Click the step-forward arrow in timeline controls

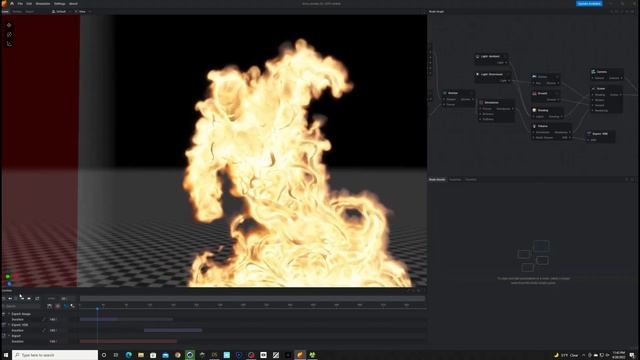pos(29,298)
